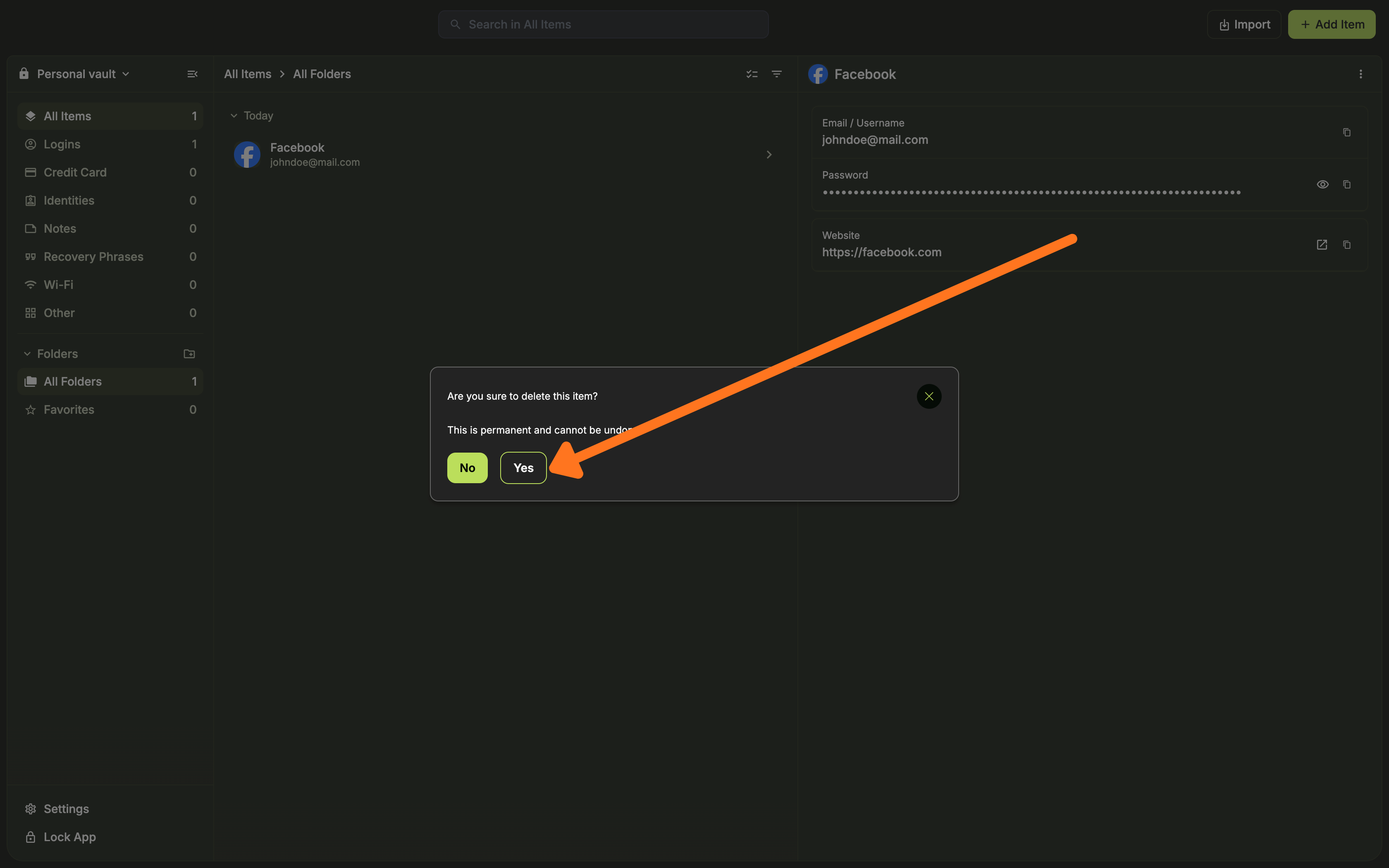Cancel deletion with the No button
Screen dimensions: 1389x868
(x=467, y=468)
